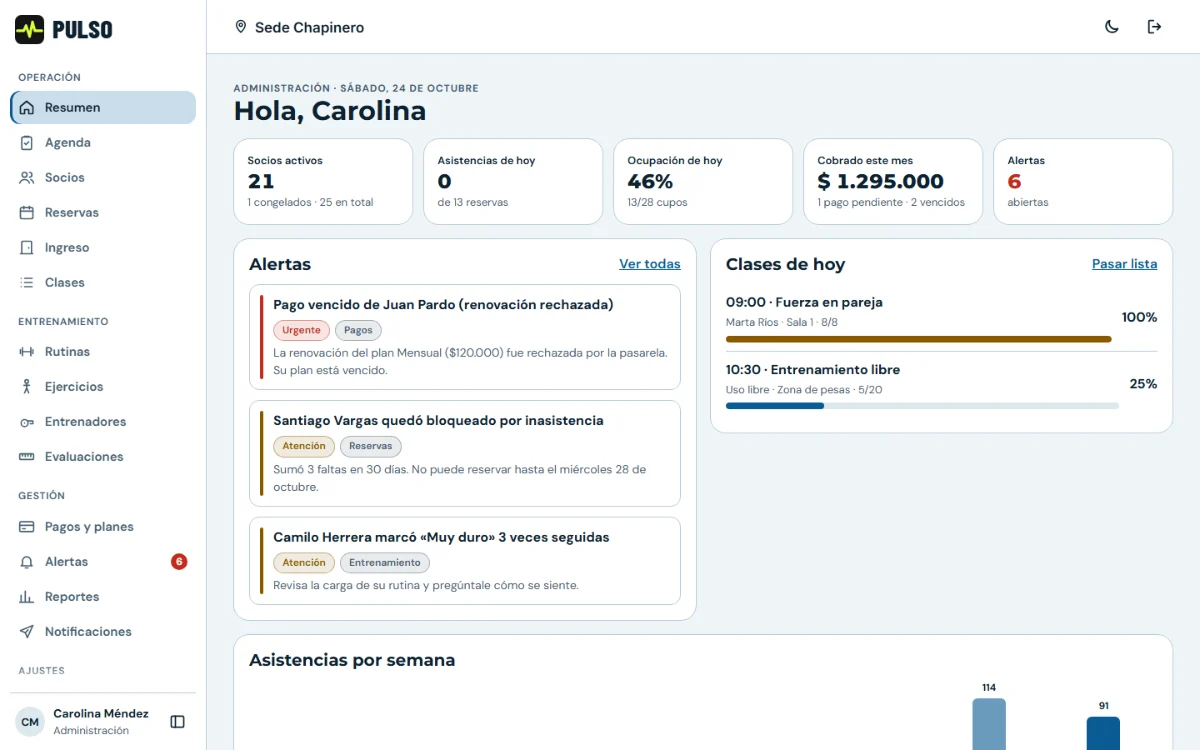The width and height of the screenshot is (1200, 750).
Task: Collapse the sidebar using the panel icon
Action: pos(177,722)
